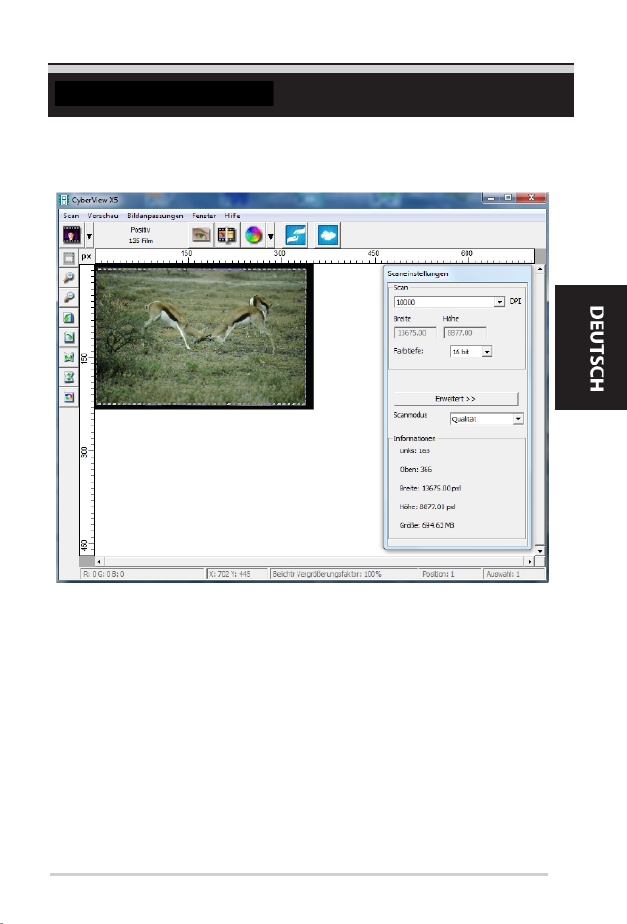This screenshot has width=627, height=924.
Task: Click the film type portrait icon
Action: 71,235
